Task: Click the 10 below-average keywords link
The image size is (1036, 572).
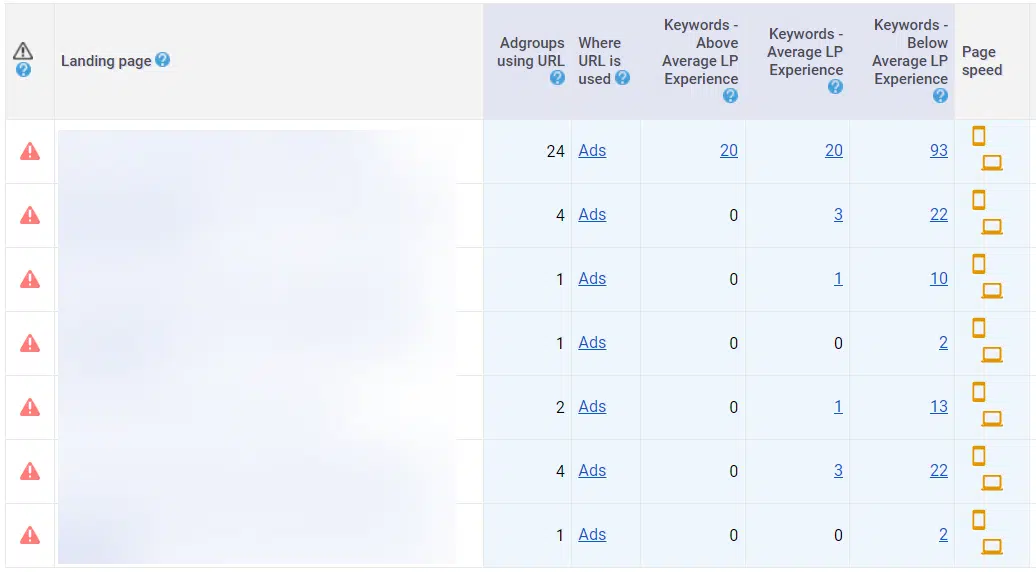Action: coord(938,279)
